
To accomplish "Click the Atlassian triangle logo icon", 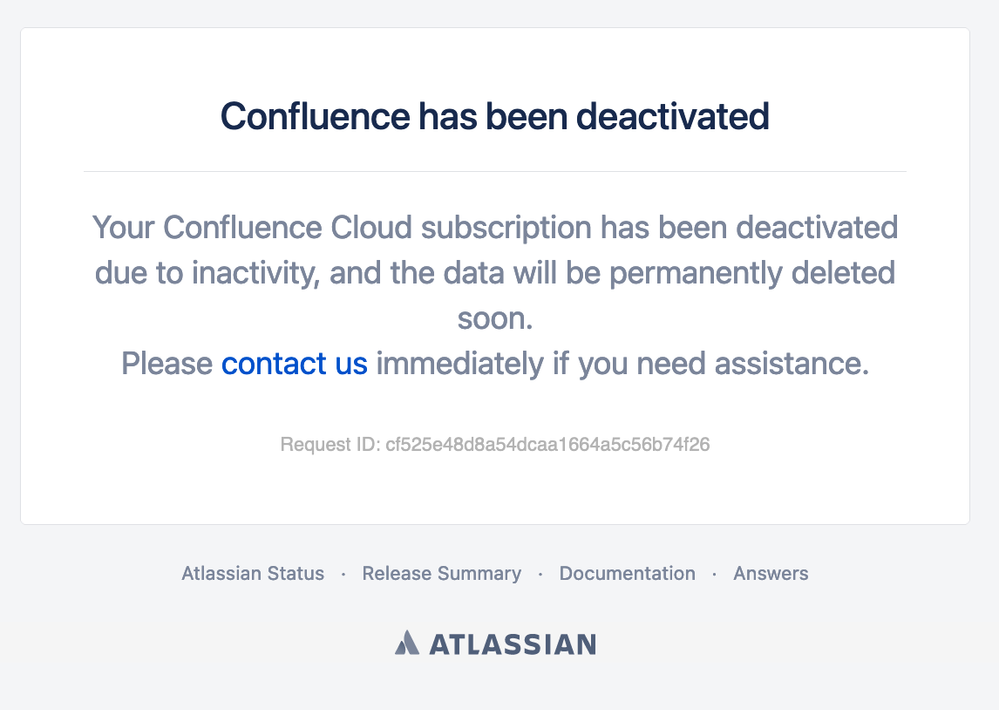I will [x=407, y=643].
